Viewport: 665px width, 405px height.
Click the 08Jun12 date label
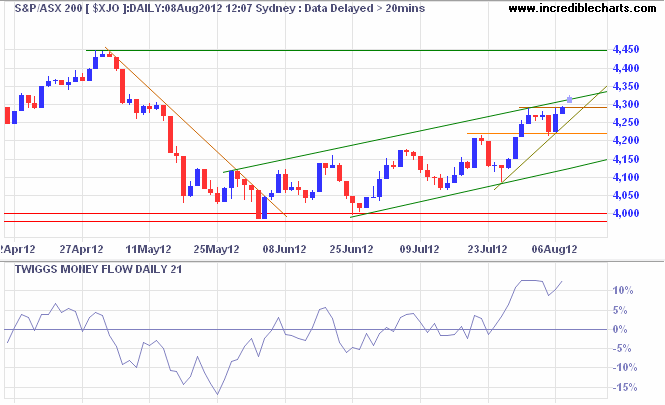(x=284, y=249)
